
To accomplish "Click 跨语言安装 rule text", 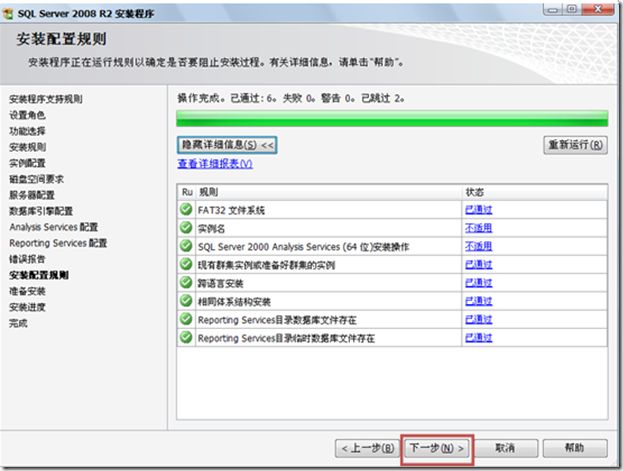I will pyautogui.click(x=221, y=283).
